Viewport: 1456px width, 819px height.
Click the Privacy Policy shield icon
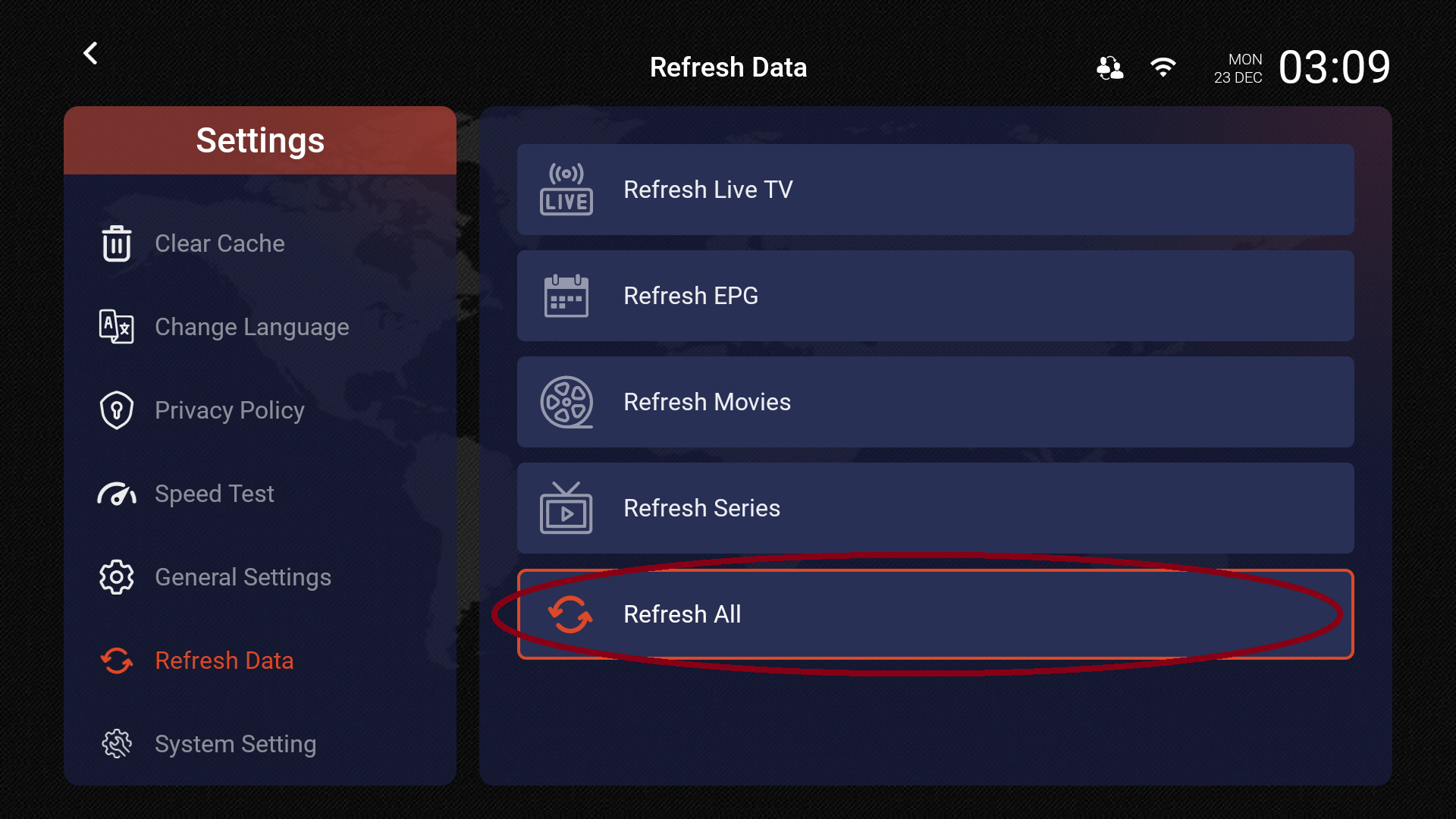tap(117, 410)
